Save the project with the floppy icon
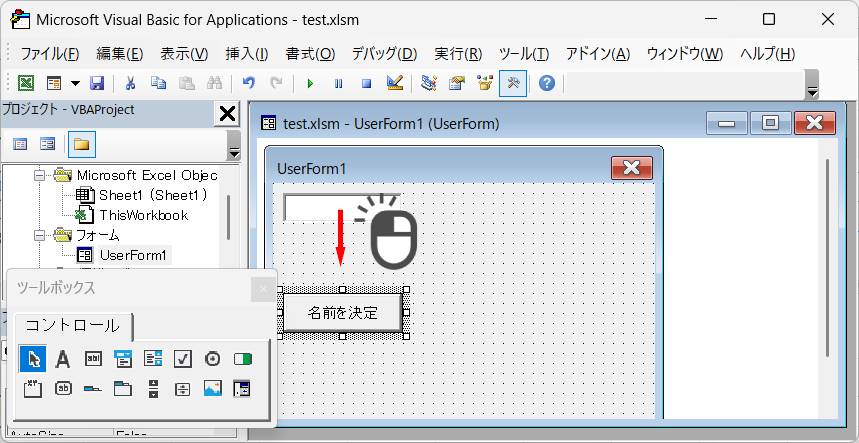Image resolution: width=859 pixels, height=443 pixels. [97, 83]
